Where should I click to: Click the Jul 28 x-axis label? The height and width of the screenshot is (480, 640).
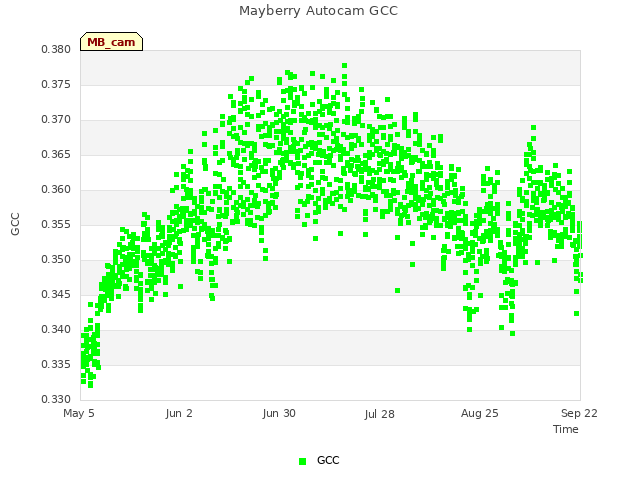tap(380, 414)
